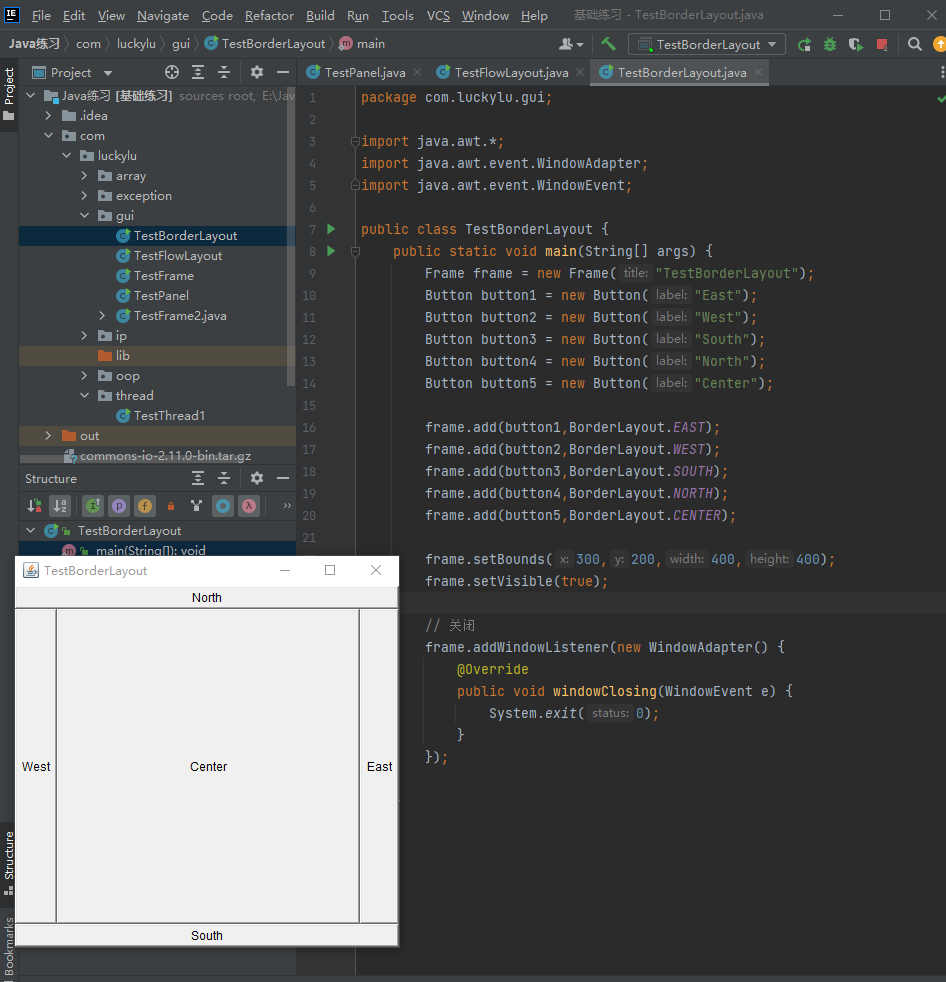
Task: Click the Debug bug icon in toolbar
Action: pos(830,44)
